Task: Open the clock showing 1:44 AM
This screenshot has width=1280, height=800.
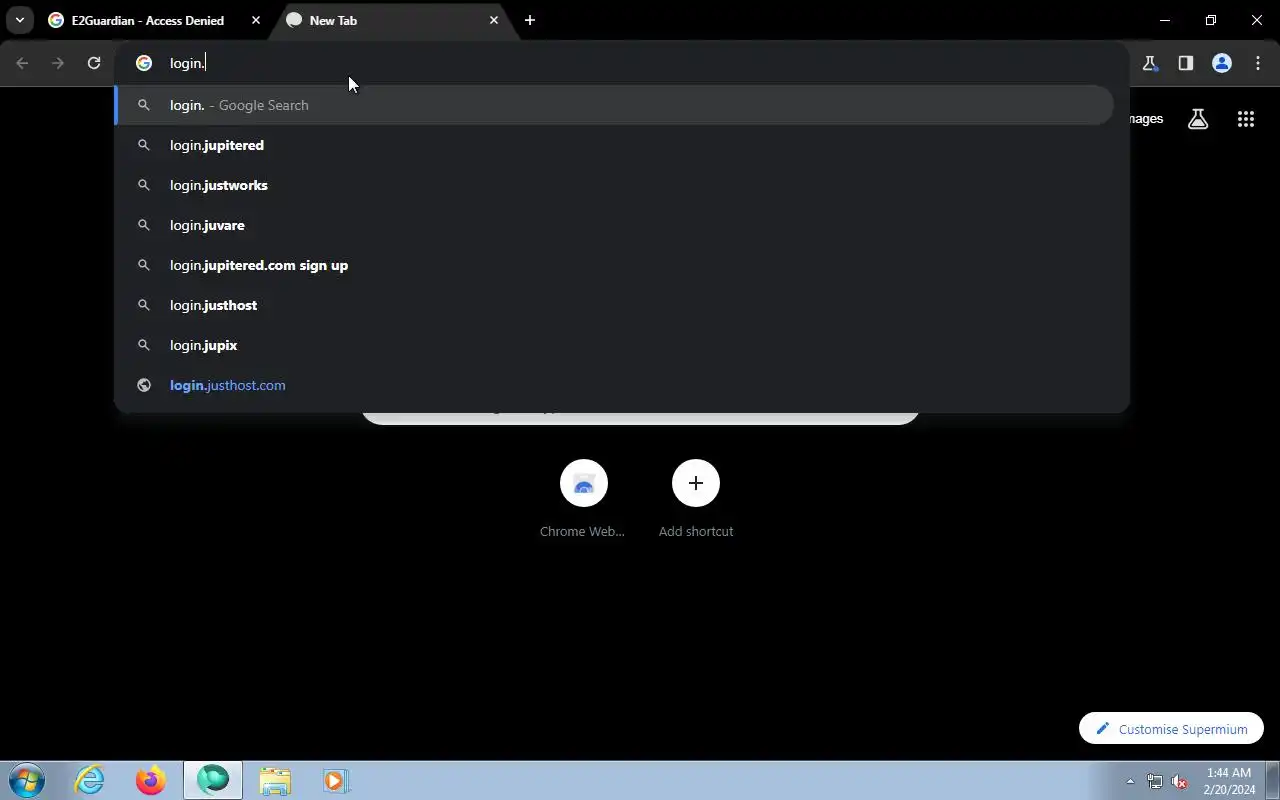Action: click(x=1229, y=781)
